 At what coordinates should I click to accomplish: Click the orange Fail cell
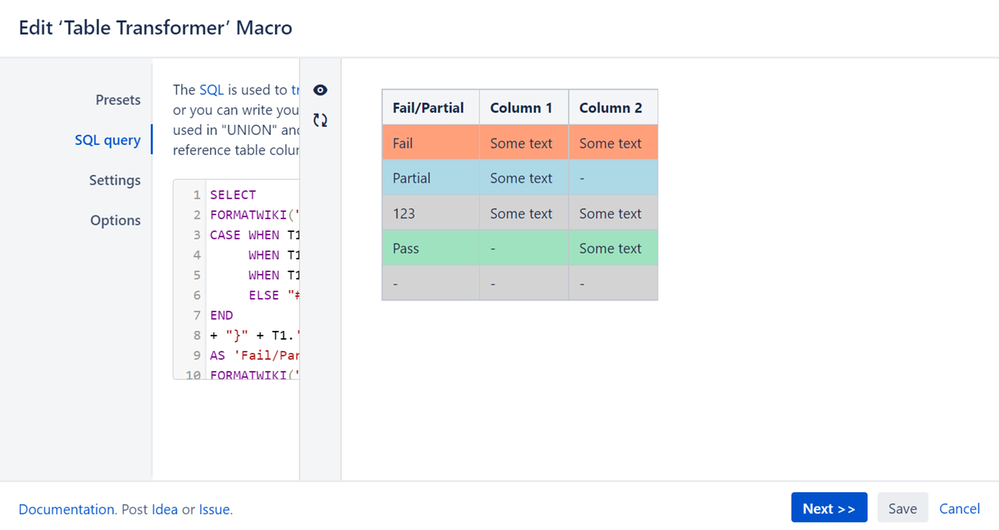coord(430,143)
